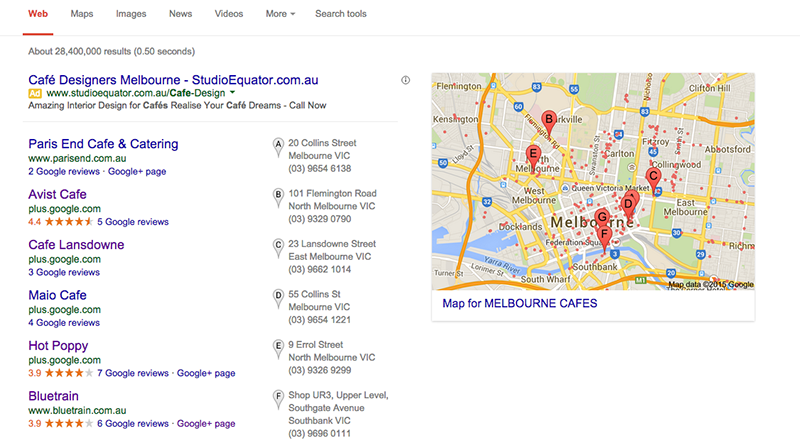Click map pin D on the map
This screenshot has height=448, width=800.
(x=628, y=206)
